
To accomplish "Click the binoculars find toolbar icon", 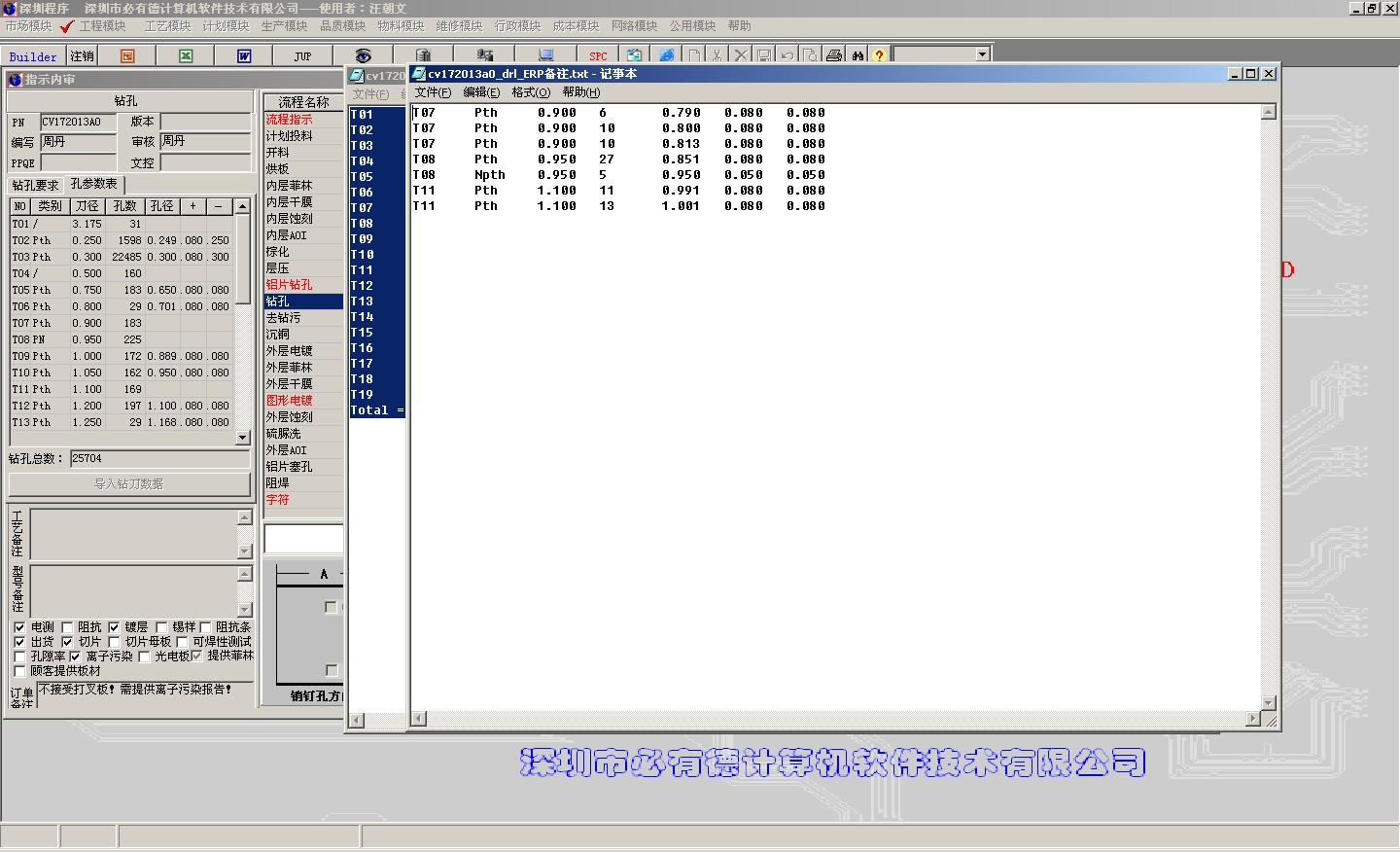I will 857,55.
